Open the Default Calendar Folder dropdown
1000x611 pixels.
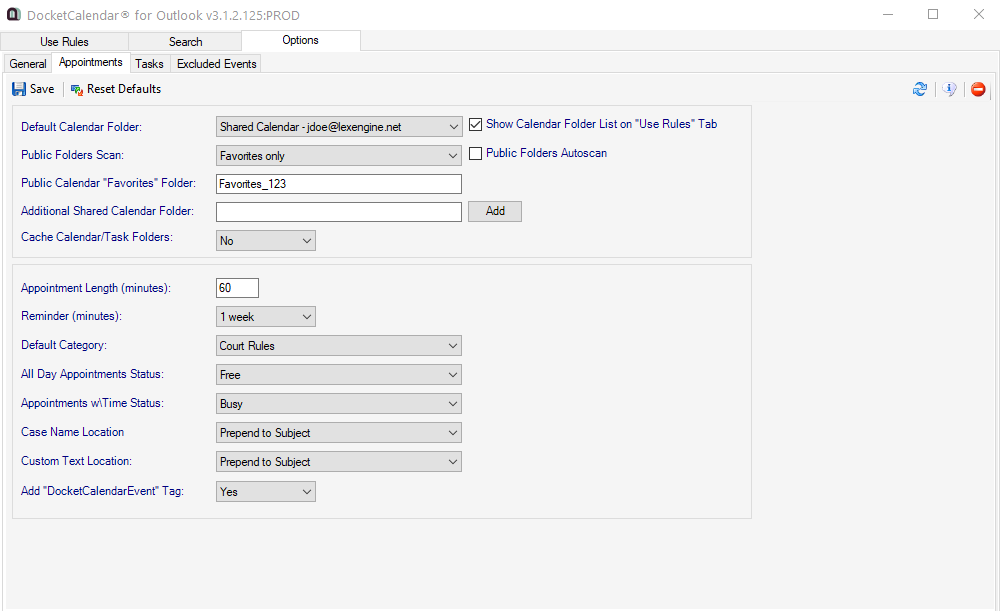[339, 127]
